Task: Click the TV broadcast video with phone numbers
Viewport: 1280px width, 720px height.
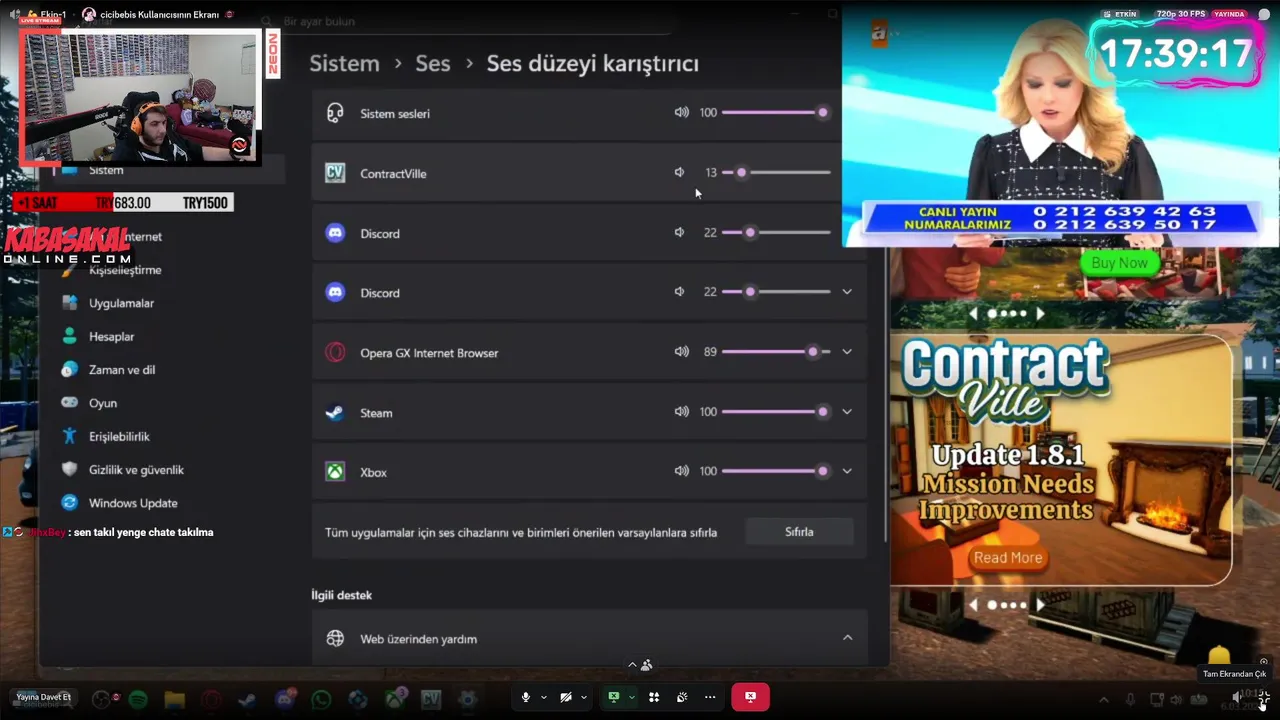Action: (1060, 125)
